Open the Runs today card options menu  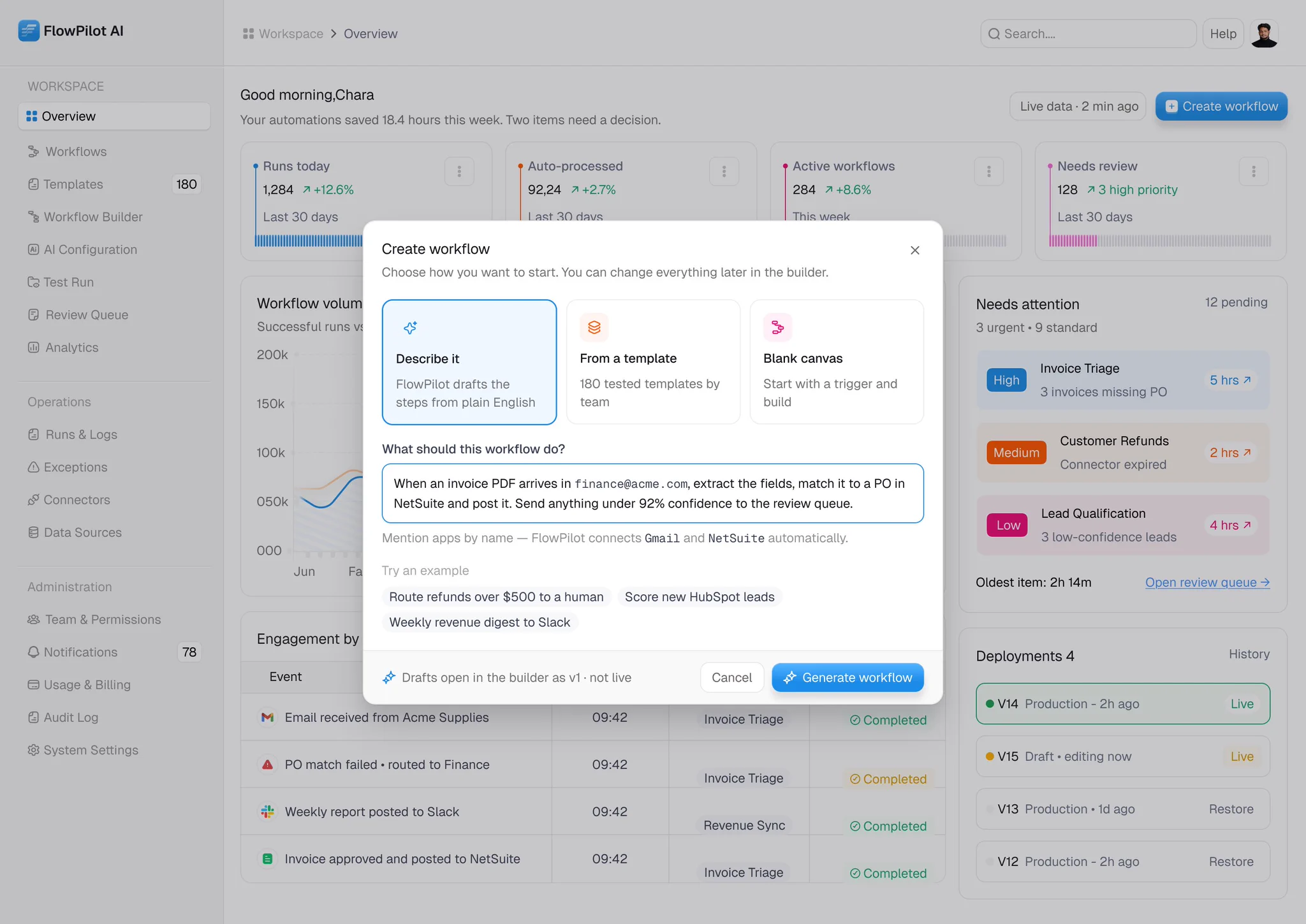[x=459, y=171]
